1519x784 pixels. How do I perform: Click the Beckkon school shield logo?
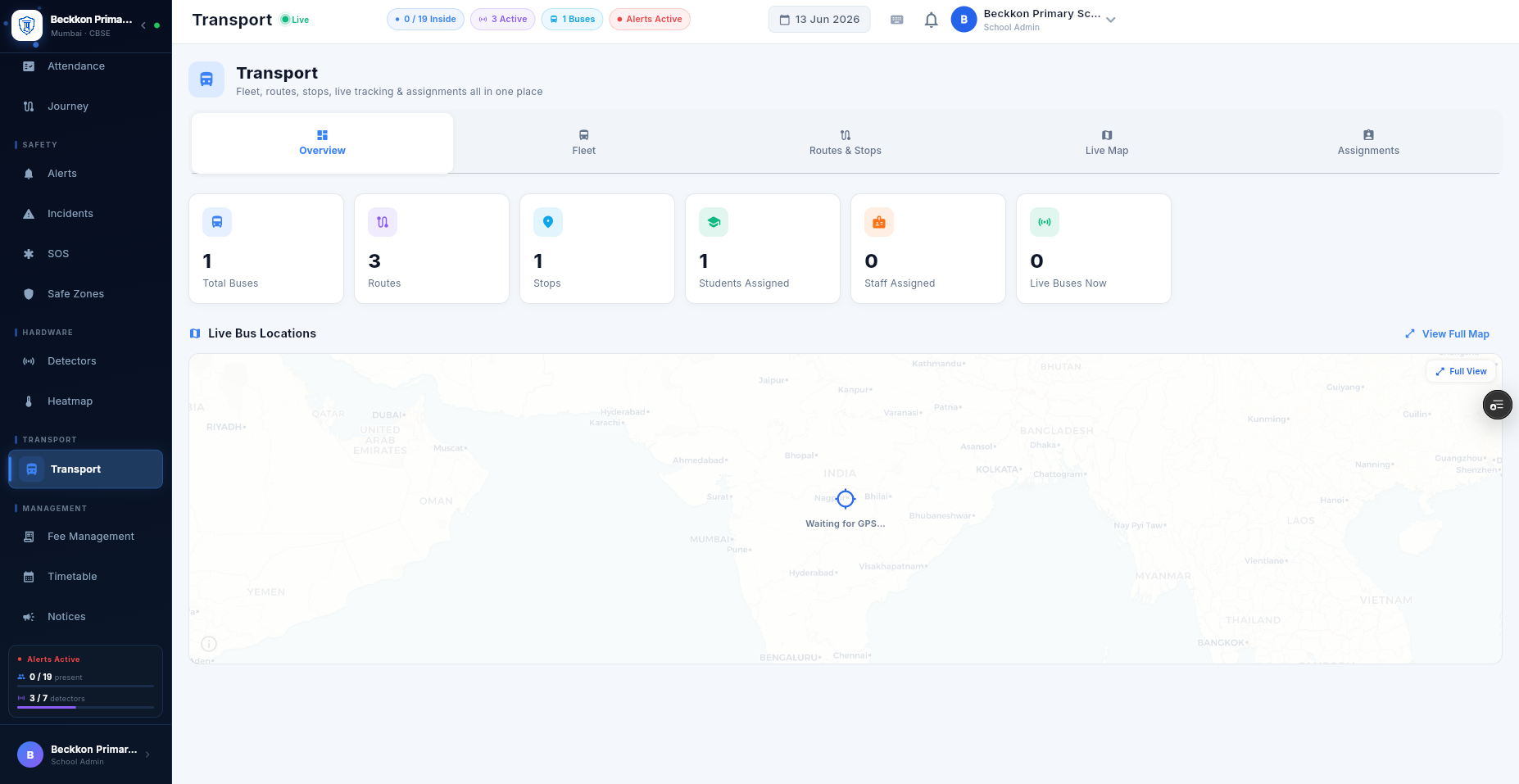coord(27,25)
